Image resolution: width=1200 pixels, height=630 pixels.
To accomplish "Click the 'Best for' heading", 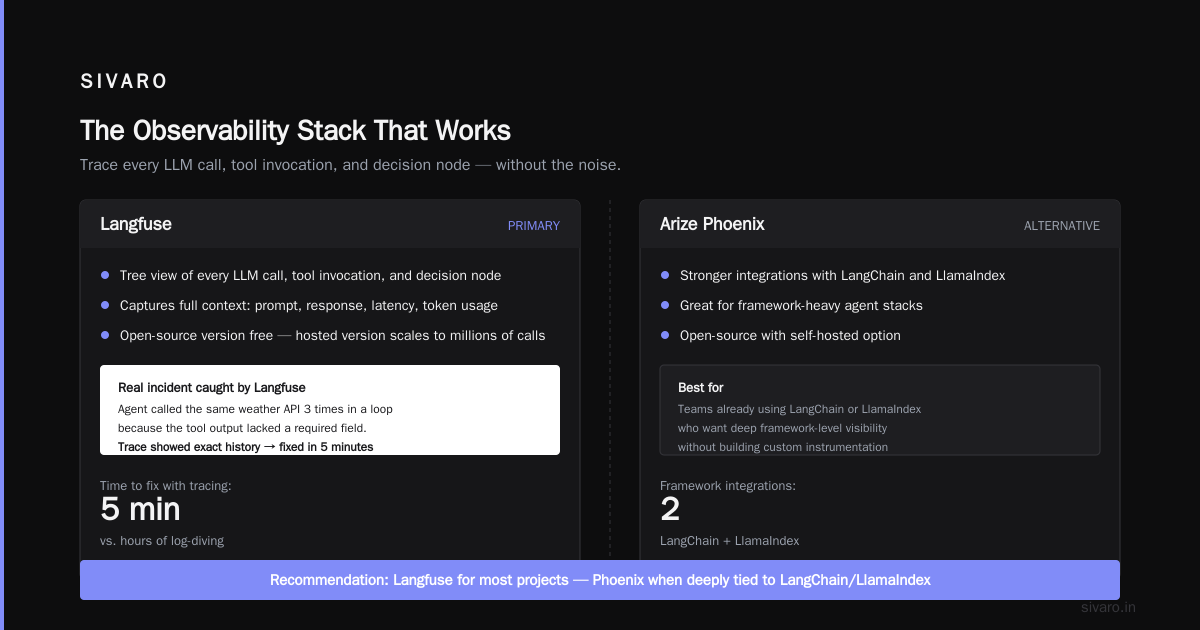I will pos(700,387).
